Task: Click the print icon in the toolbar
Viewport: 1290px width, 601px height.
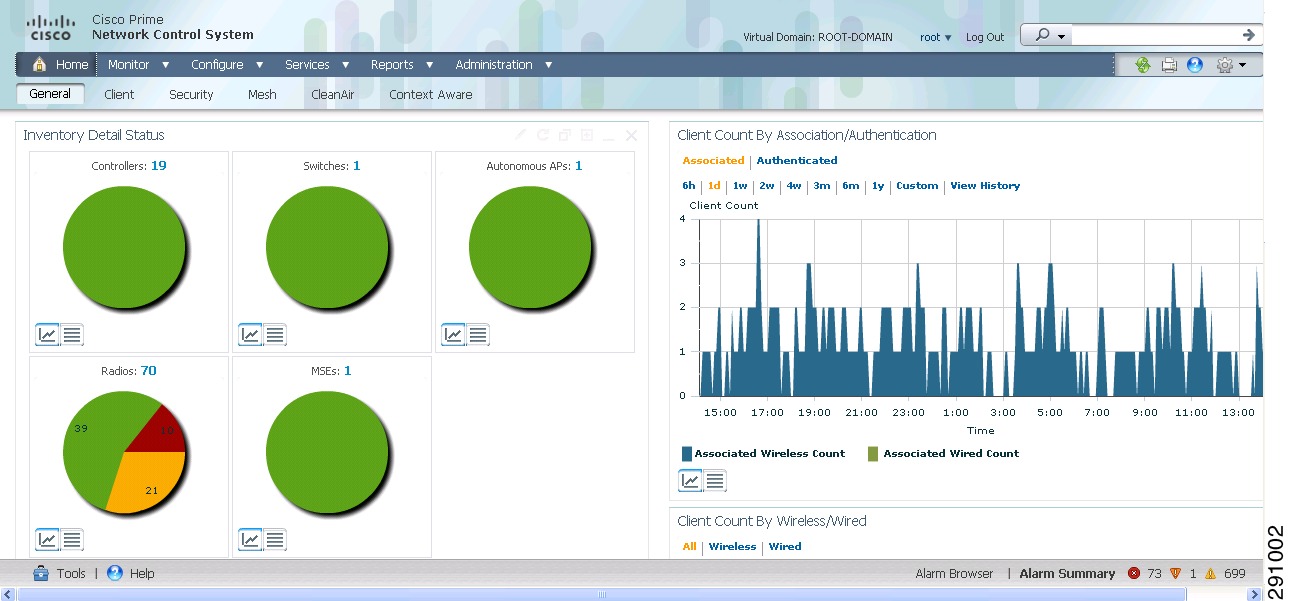Action: pyautogui.click(x=1169, y=63)
